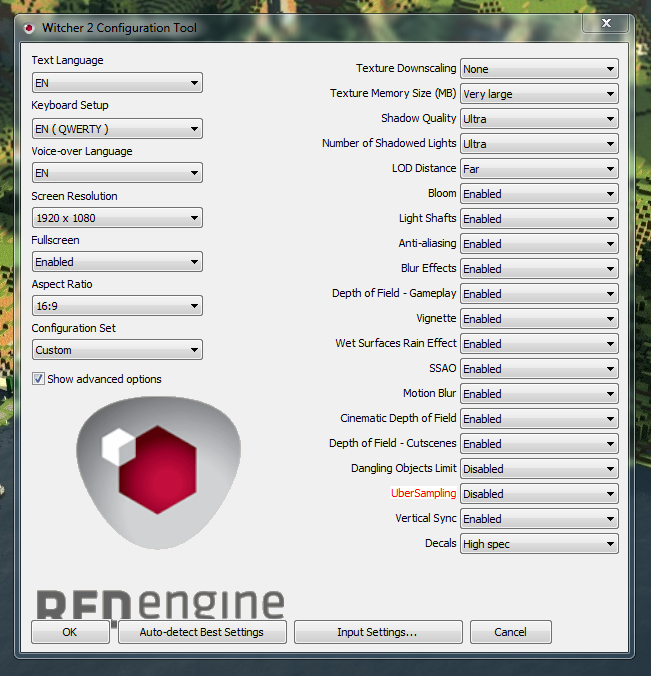Open the Voice-over Language dropdown
The height and width of the screenshot is (676, 651).
point(117,173)
